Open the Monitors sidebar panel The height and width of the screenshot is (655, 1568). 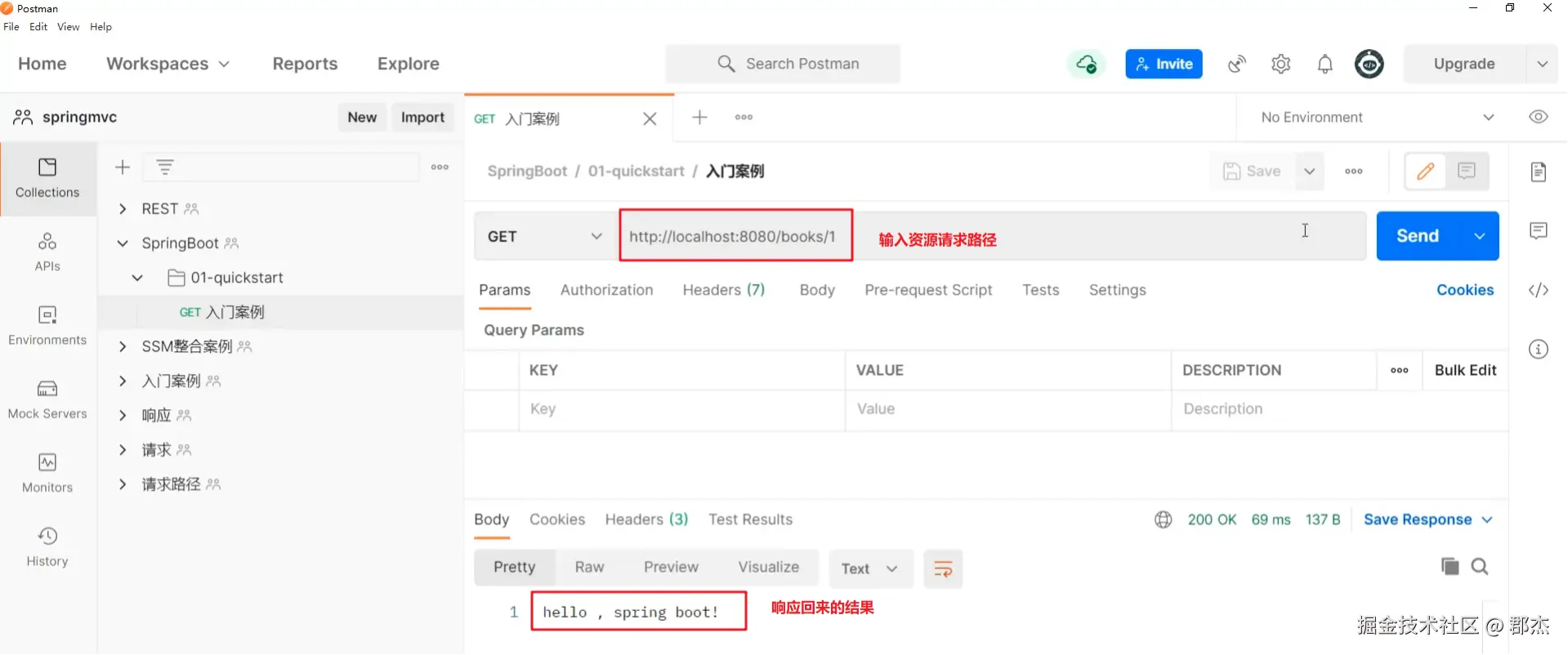click(x=47, y=473)
